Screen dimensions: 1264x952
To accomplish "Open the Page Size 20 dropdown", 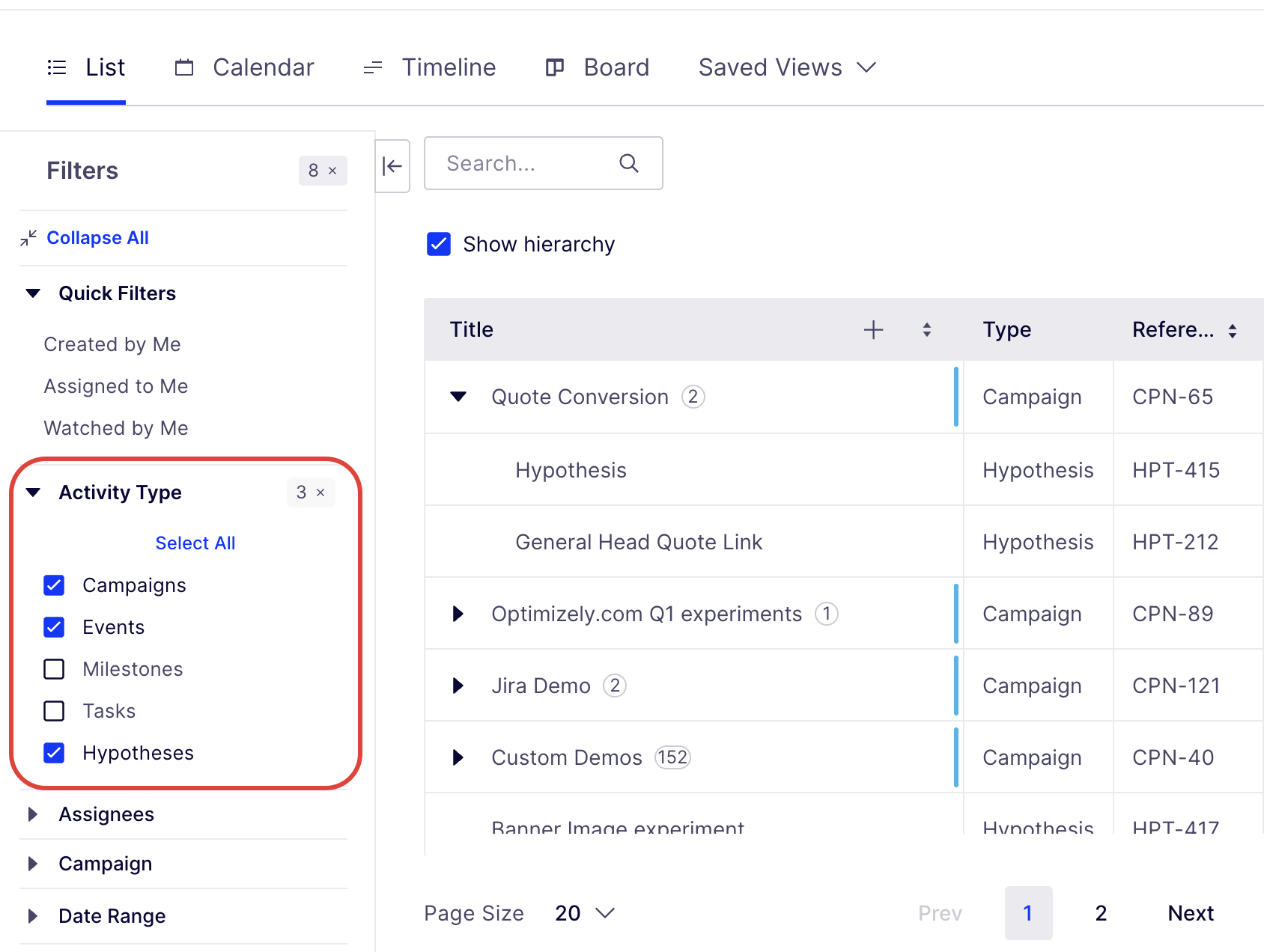I will 585,913.
